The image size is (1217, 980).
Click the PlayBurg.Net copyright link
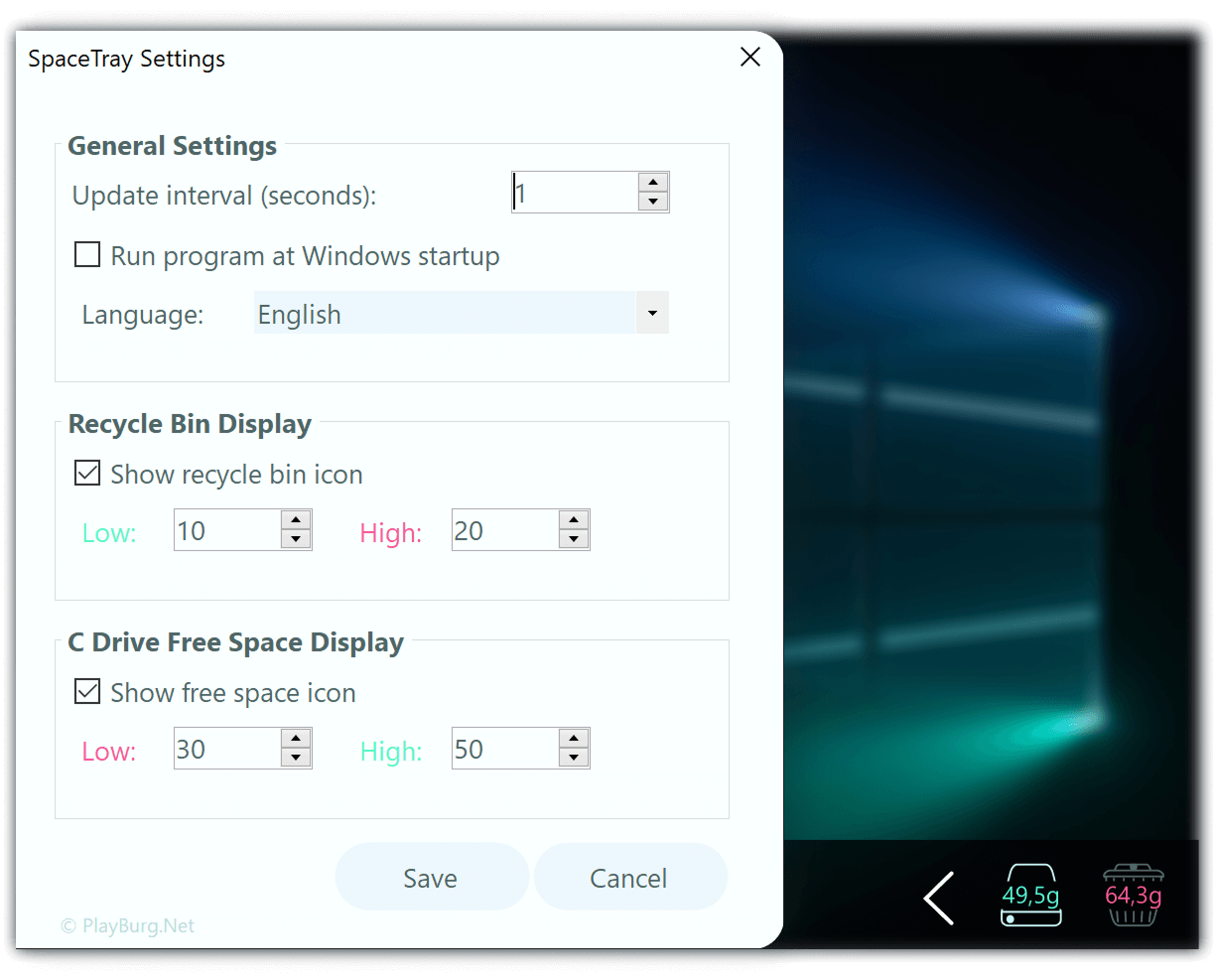[x=128, y=925]
